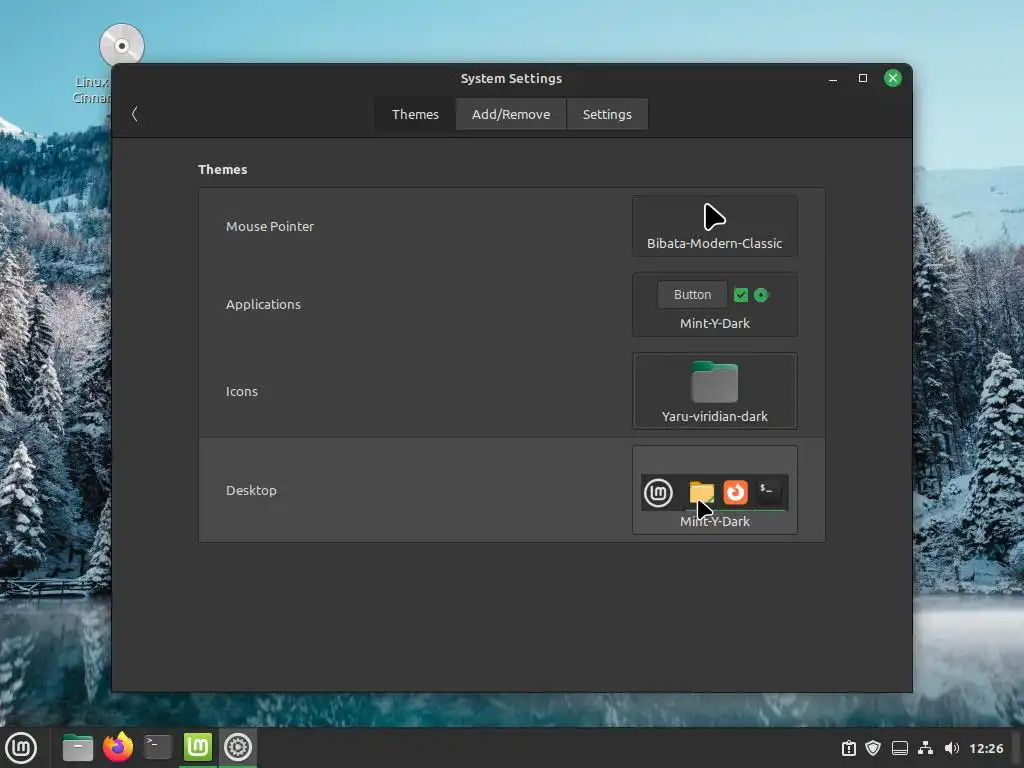
Task: Open the Linux Mint start menu
Action: (21, 748)
